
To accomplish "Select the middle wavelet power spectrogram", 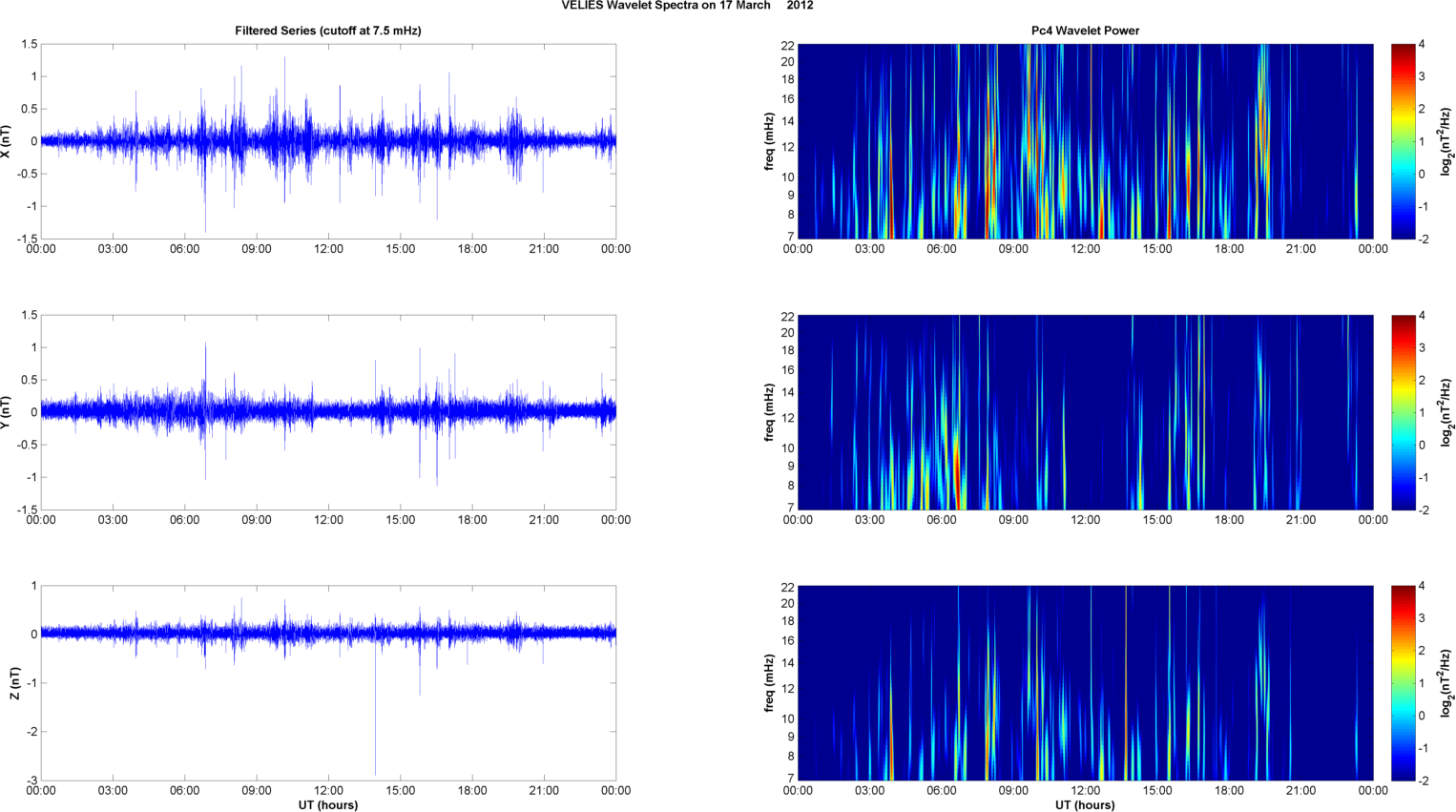I will coord(1085,412).
